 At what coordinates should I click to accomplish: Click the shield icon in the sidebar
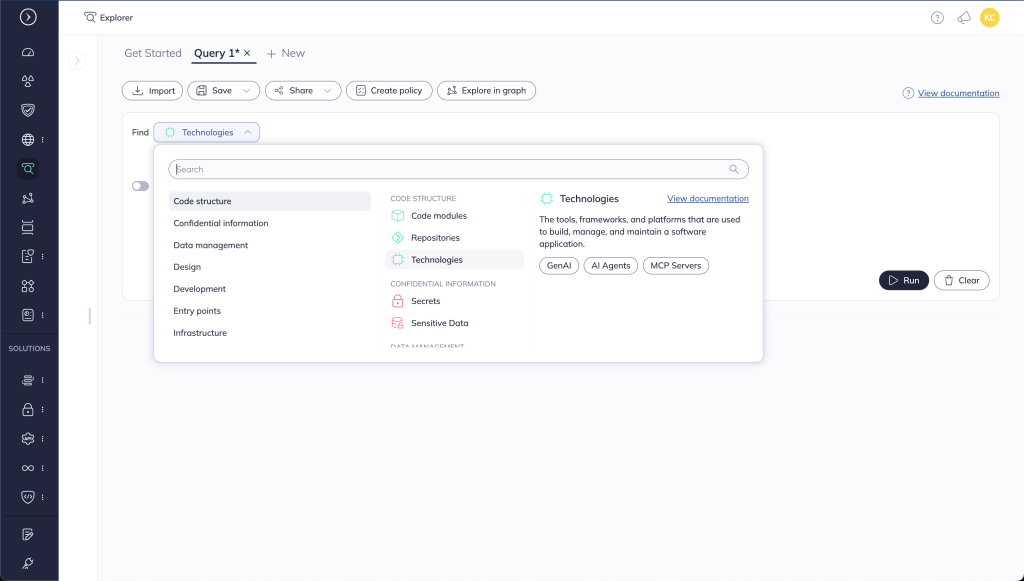(28, 110)
